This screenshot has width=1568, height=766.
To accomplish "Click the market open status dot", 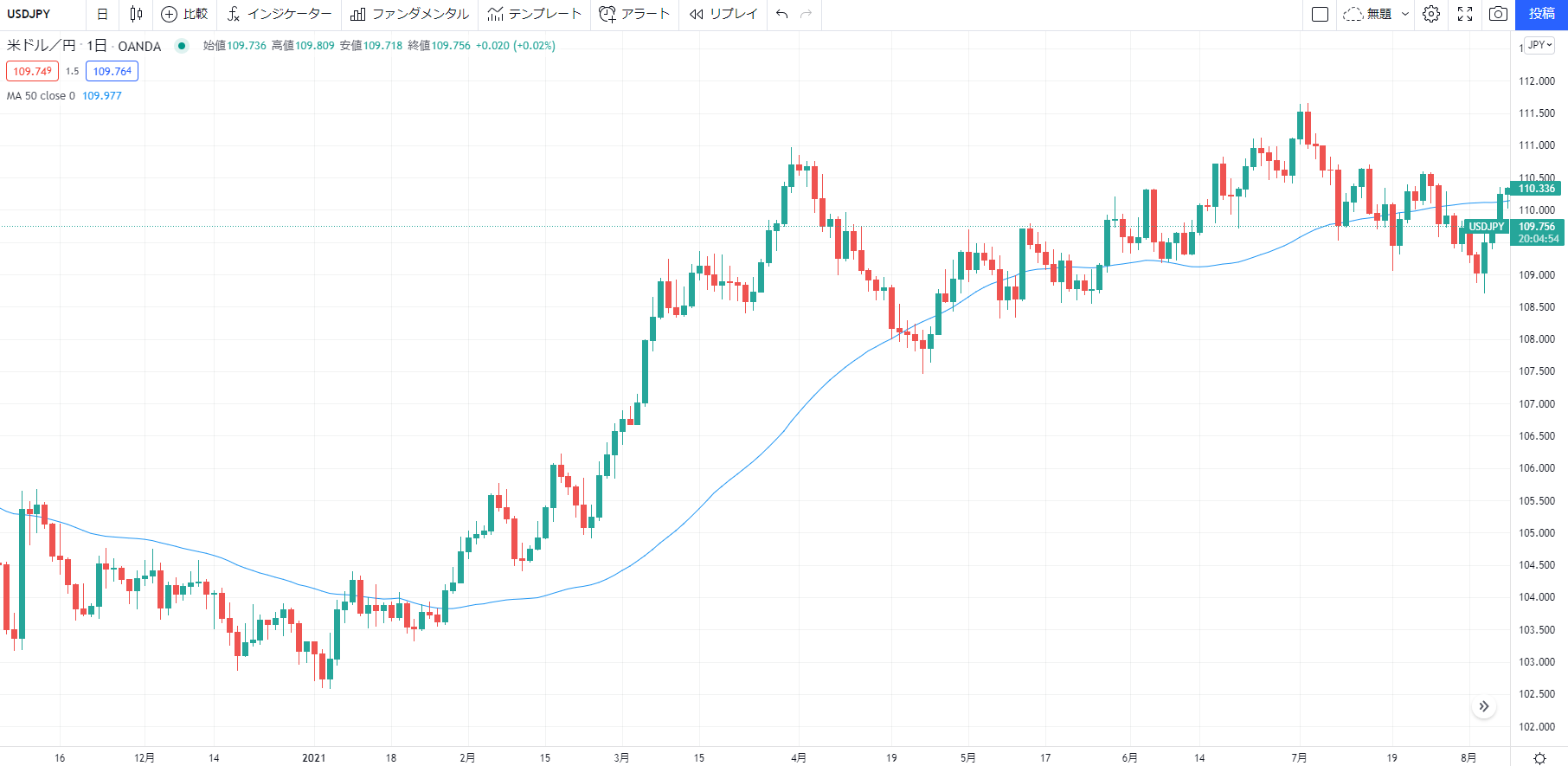I will coord(182,46).
